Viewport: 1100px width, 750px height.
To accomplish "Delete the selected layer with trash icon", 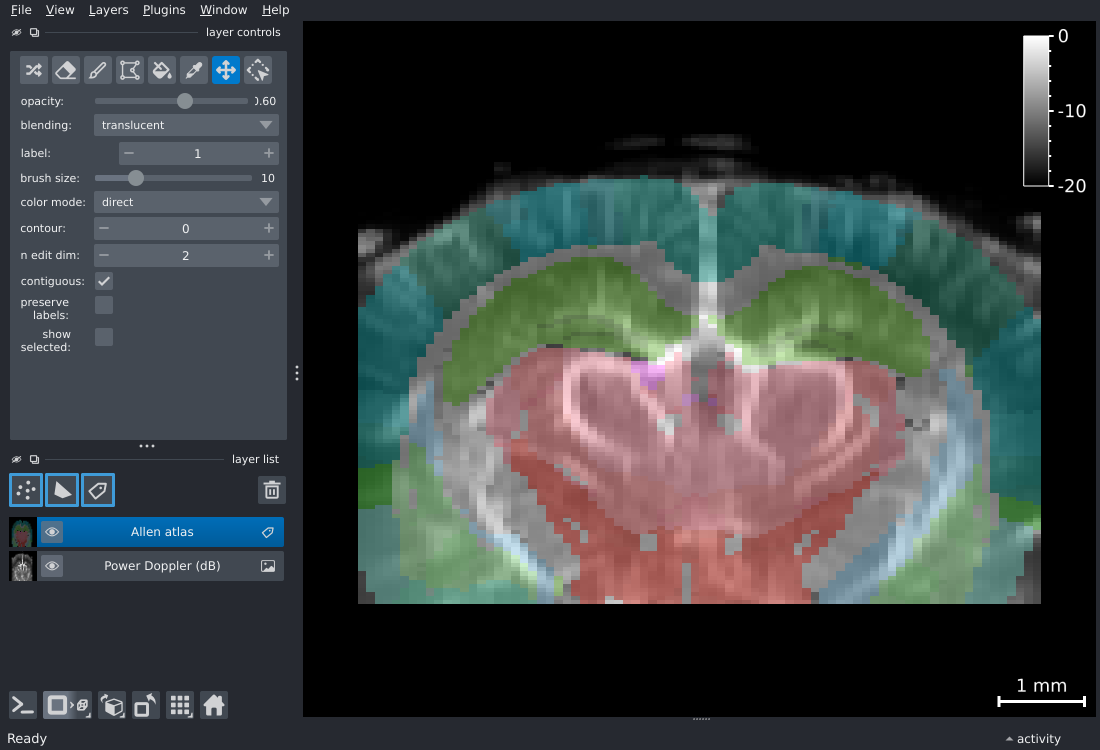I will point(271,490).
